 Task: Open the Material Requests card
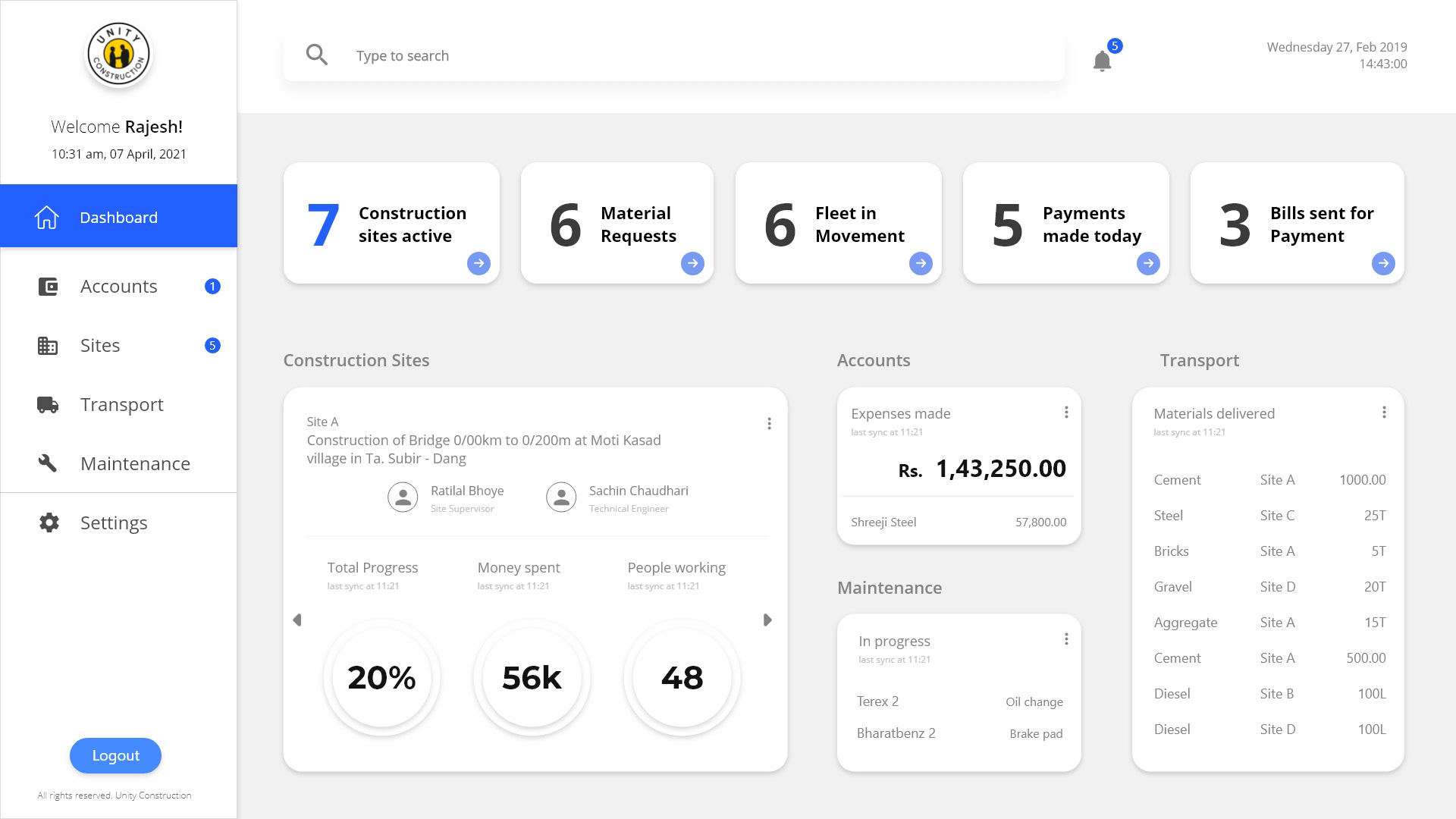point(617,223)
